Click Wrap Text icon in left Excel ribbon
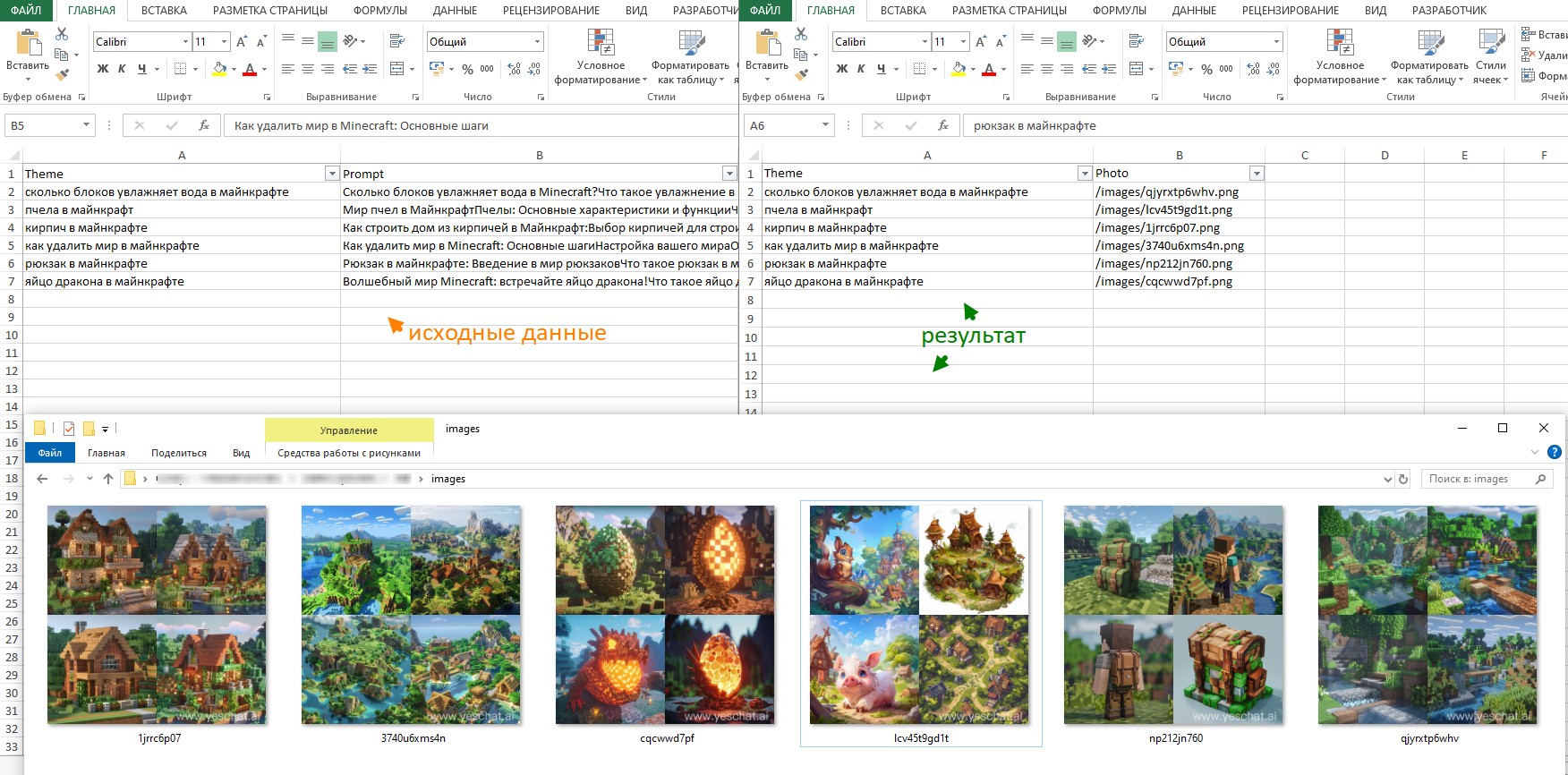The height and width of the screenshot is (775, 1568). (x=397, y=41)
